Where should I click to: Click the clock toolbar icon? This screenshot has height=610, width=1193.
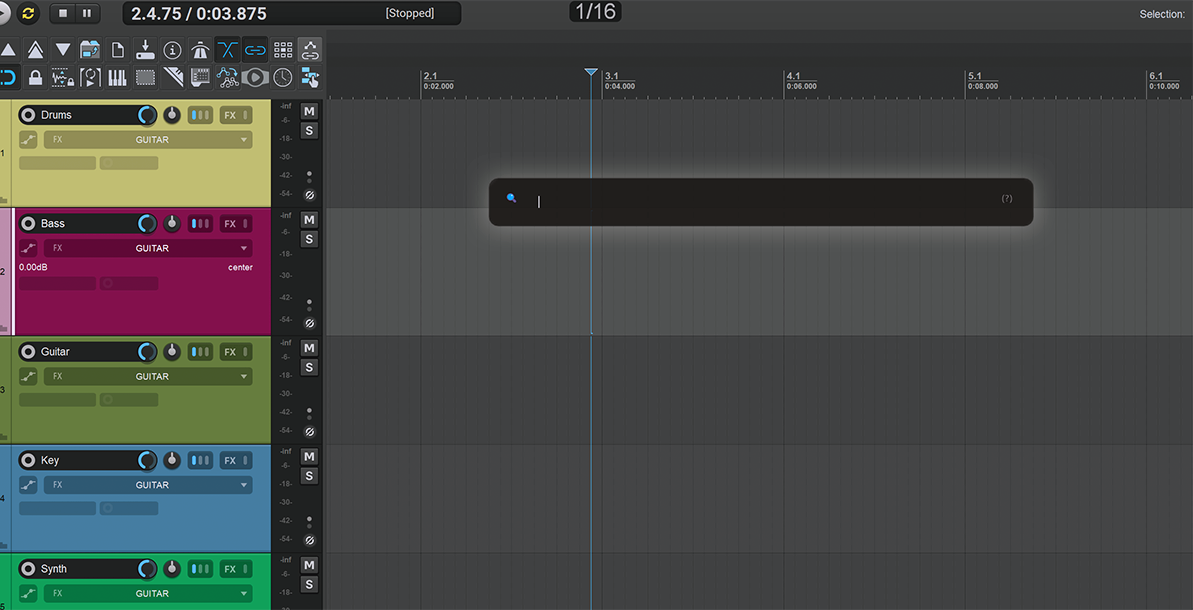point(283,77)
